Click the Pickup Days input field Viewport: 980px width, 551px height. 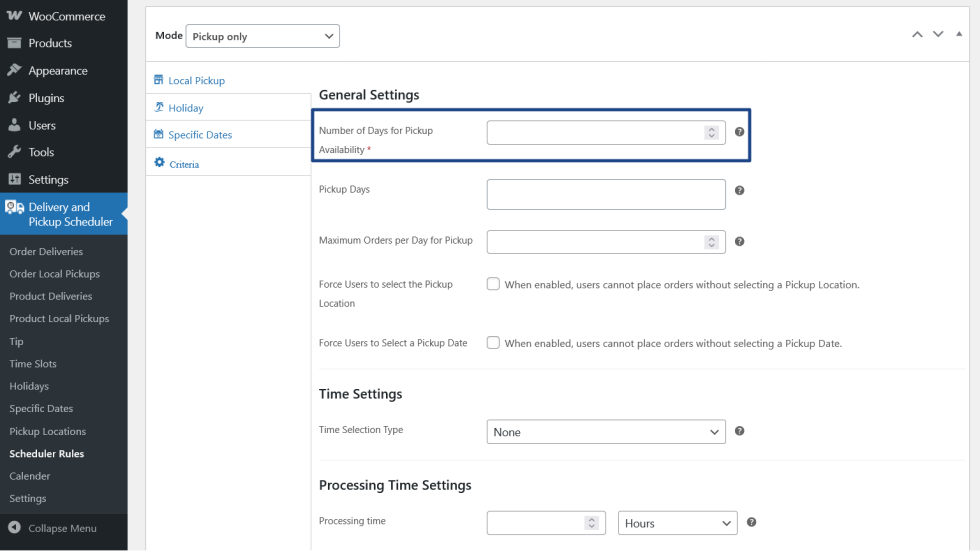tap(606, 195)
